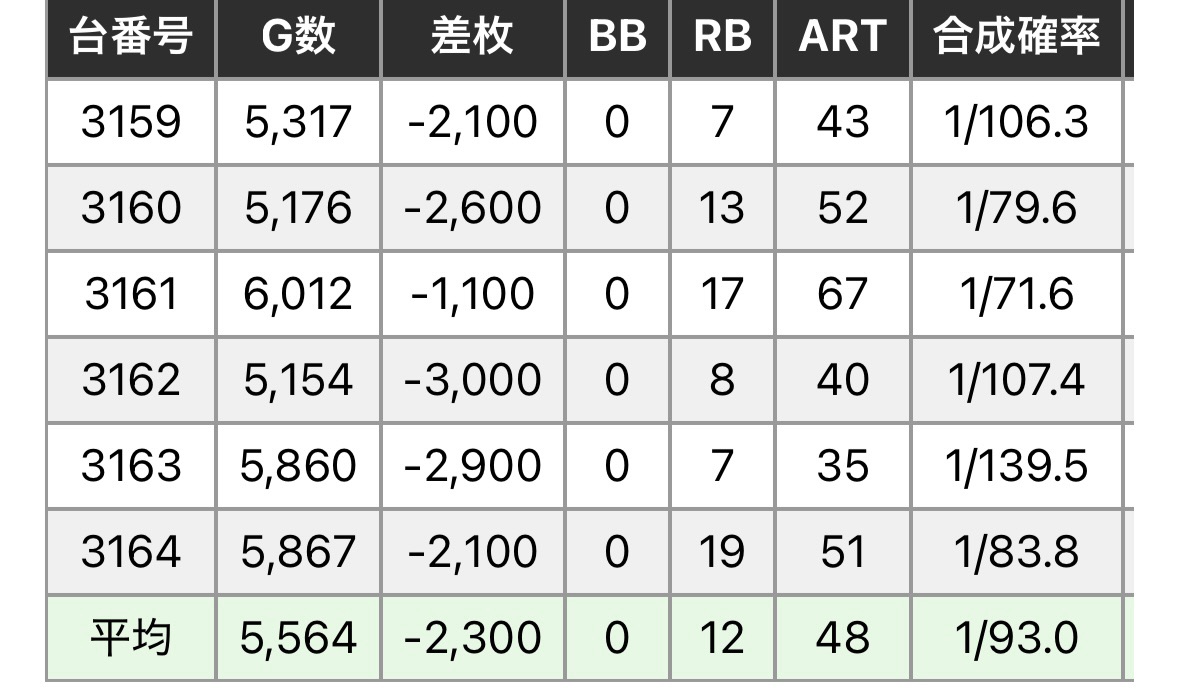1179x695 pixels.
Task: Open machine number 3159
Action: click(x=130, y=123)
